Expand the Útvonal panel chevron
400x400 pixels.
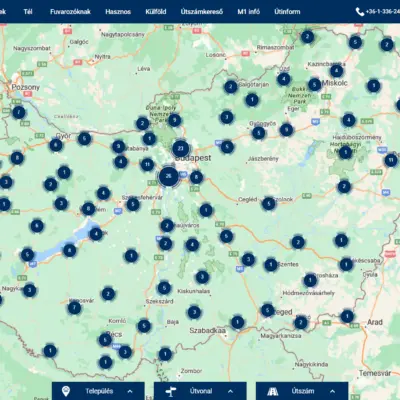point(230,392)
